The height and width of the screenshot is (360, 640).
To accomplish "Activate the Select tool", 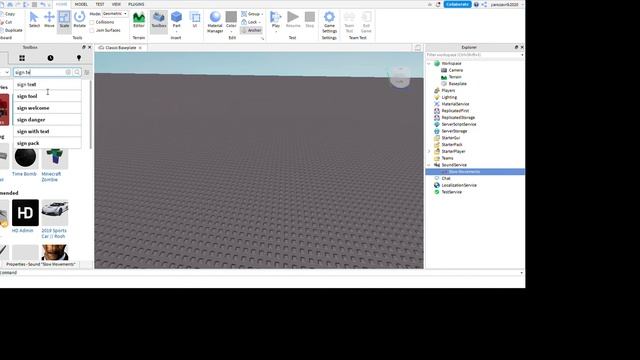I will [x=34, y=20].
